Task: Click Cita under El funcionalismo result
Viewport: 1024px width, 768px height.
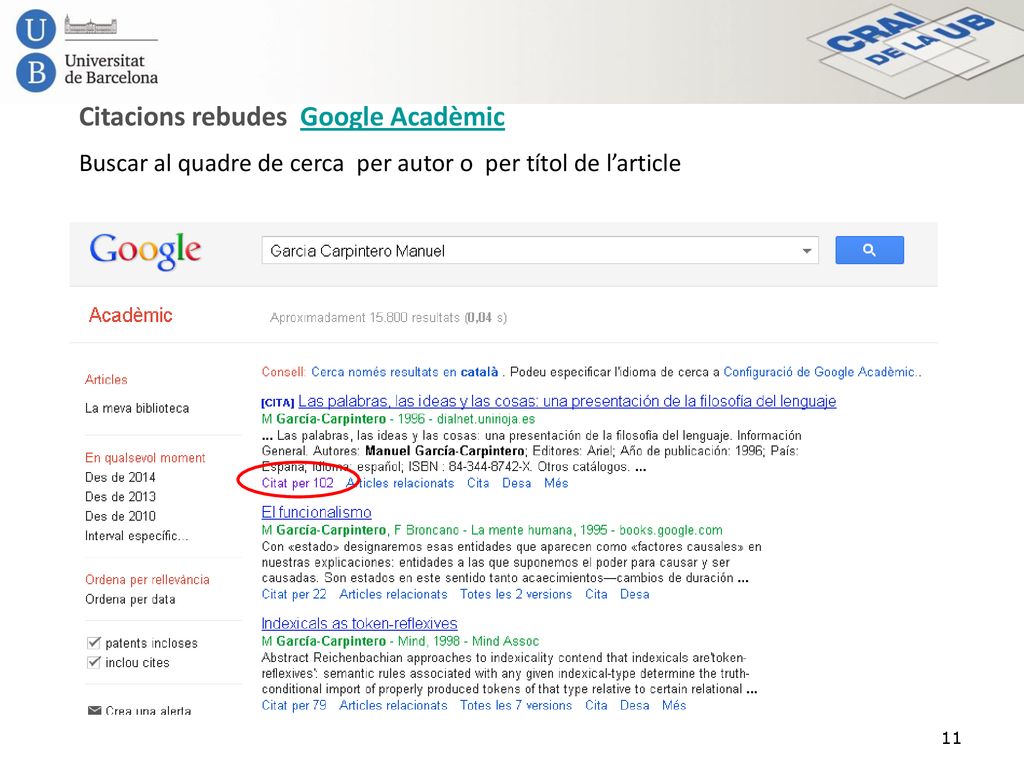Action: coord(596,594)
